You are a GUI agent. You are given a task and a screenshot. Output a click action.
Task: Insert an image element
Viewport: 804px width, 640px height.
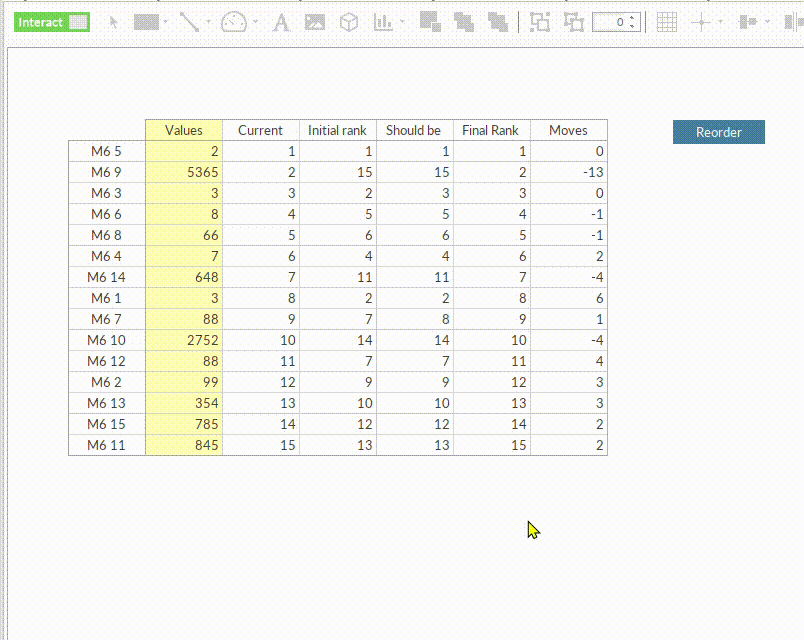coord(315,21)
